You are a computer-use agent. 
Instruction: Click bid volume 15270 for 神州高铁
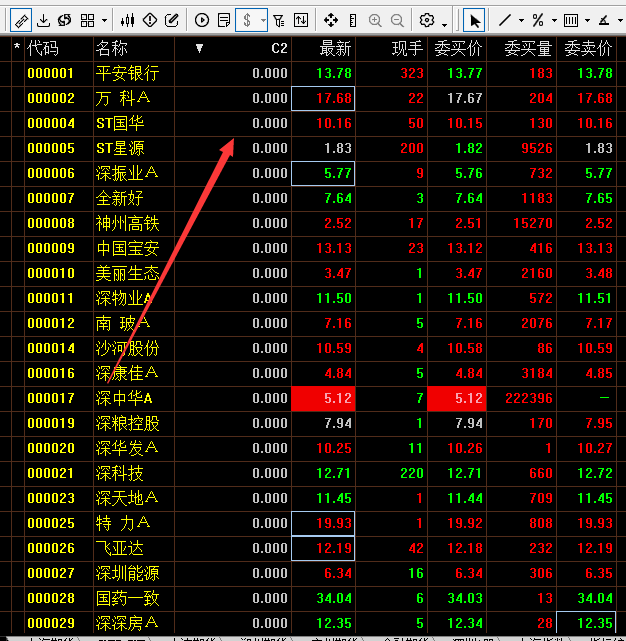coord(533,223)
